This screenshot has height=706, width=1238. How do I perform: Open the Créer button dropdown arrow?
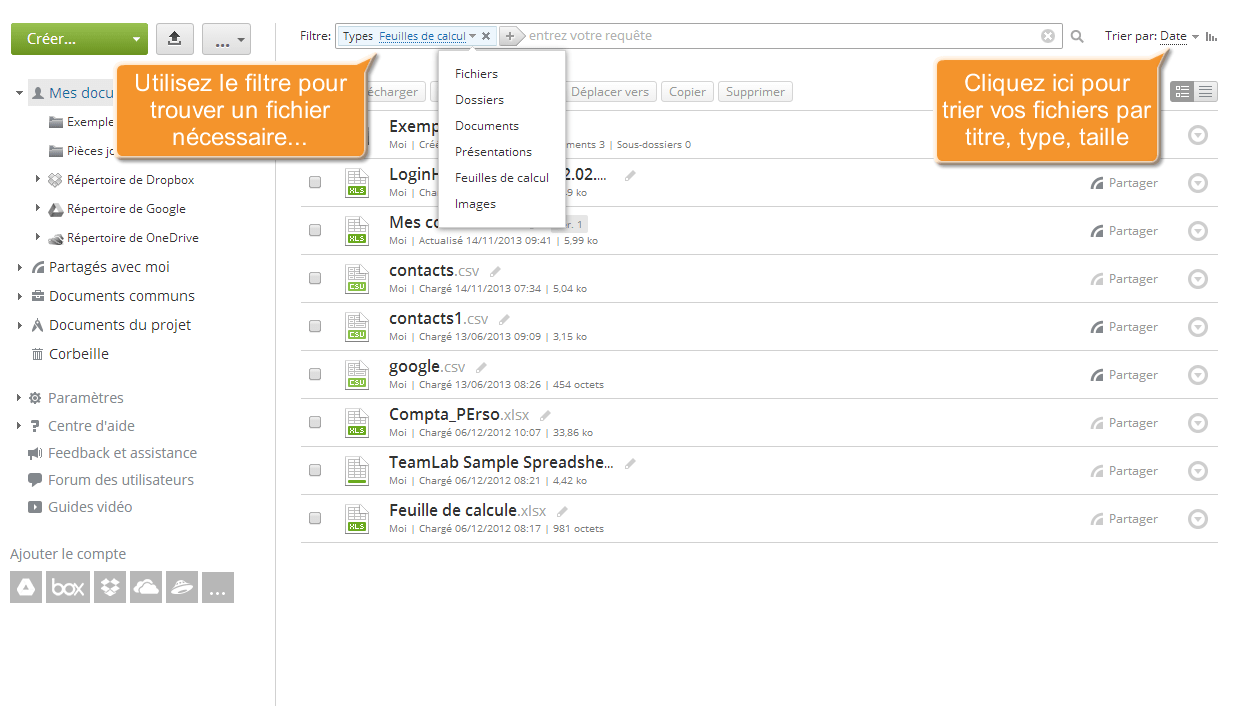[x=136, y=40]
